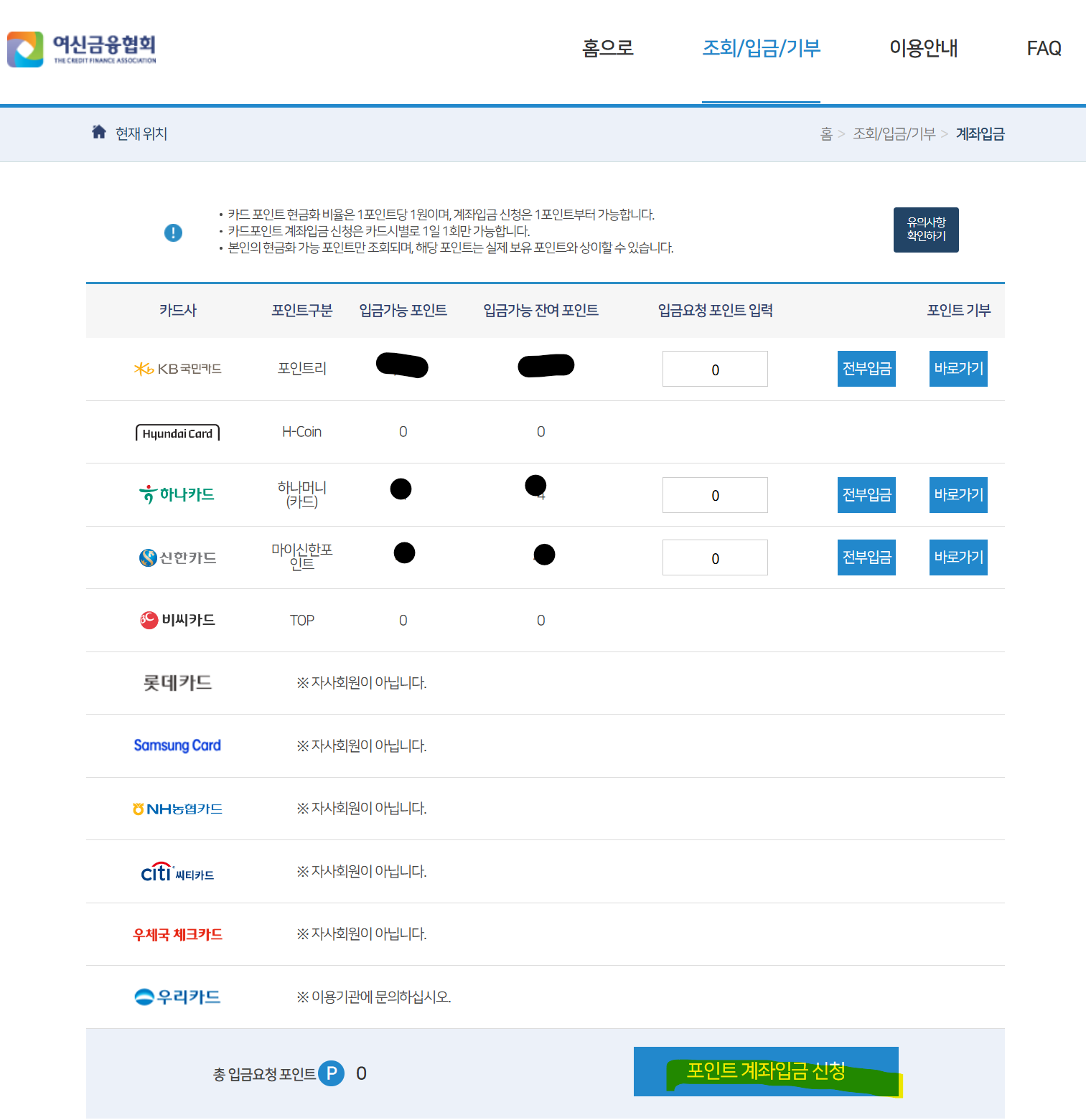Click the Samsung Card logo
This screenshot has width=1086, height=1120.
pyautogui.click(x=177, y=745)
